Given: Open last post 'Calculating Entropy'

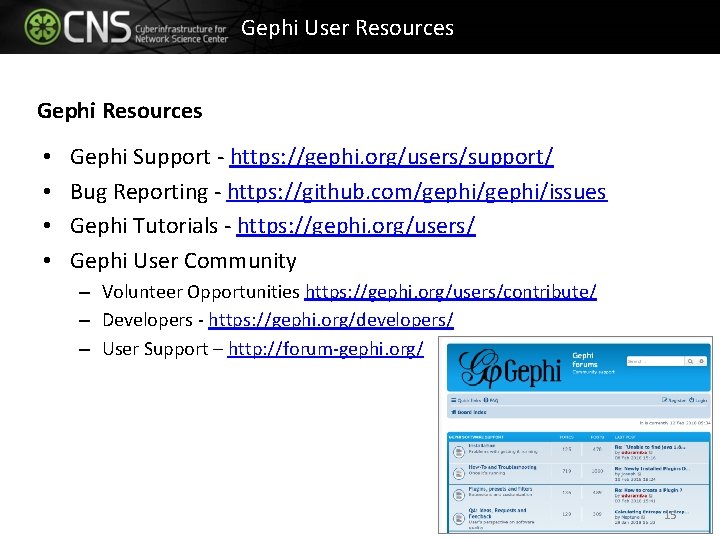Looking at the screenshot, I should (652, 512).
